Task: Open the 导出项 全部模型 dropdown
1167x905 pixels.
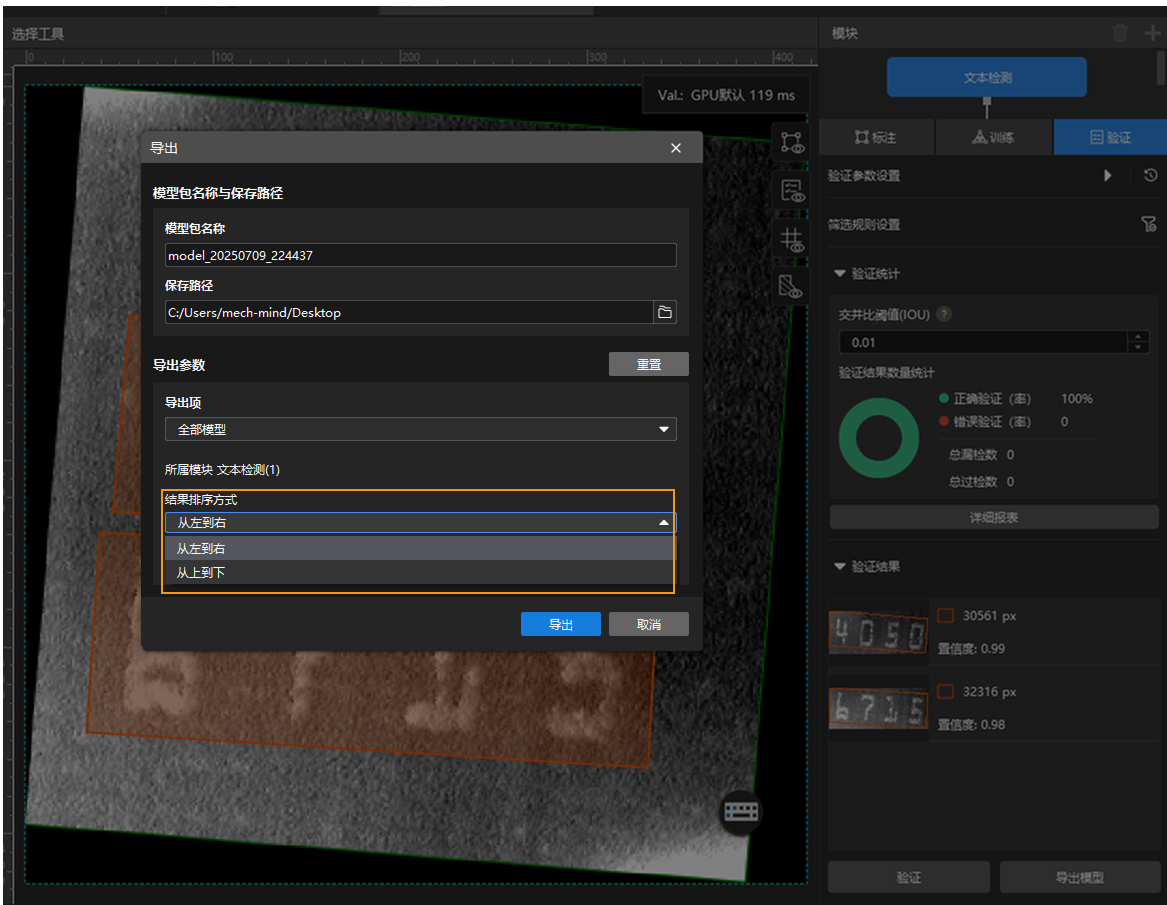Action: point(421,429)
